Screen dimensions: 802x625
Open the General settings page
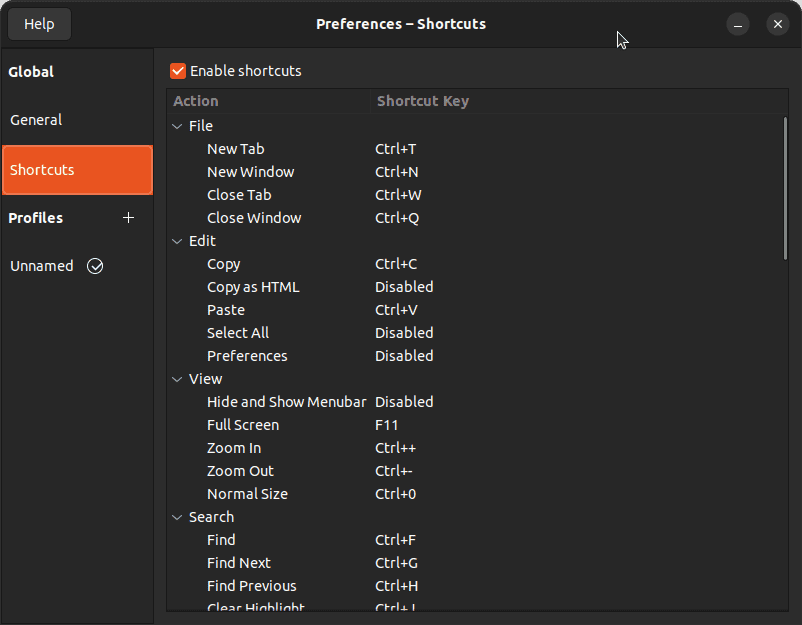[x=77, y=120]
